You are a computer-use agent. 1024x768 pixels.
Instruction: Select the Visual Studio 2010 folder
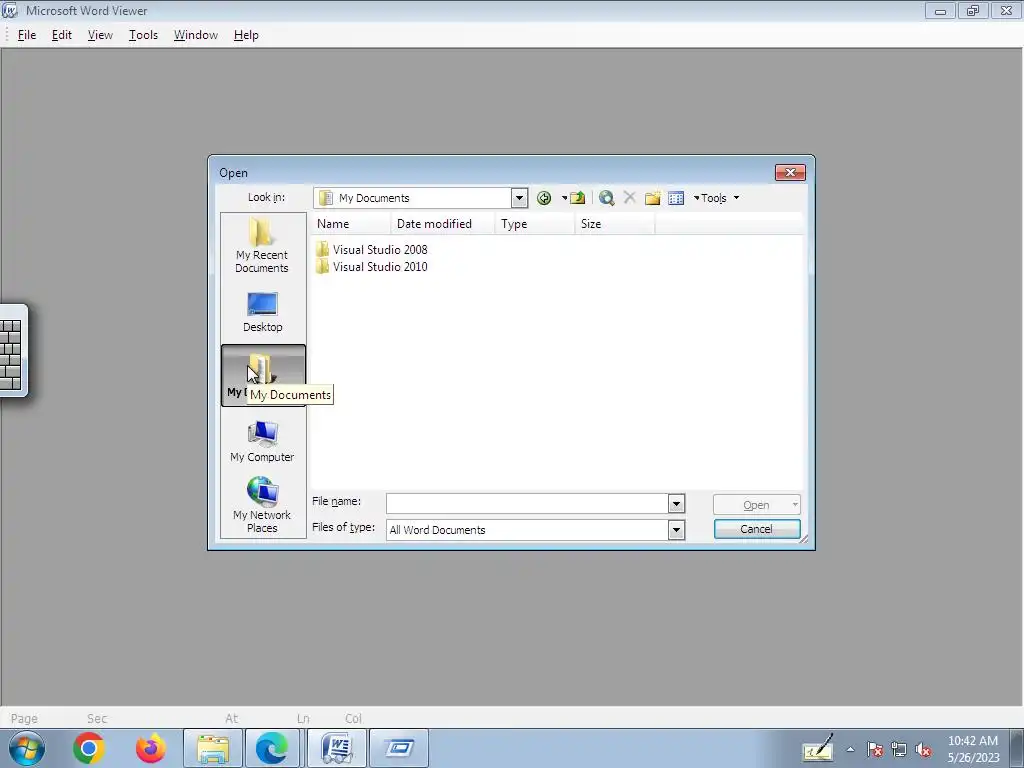371,266
